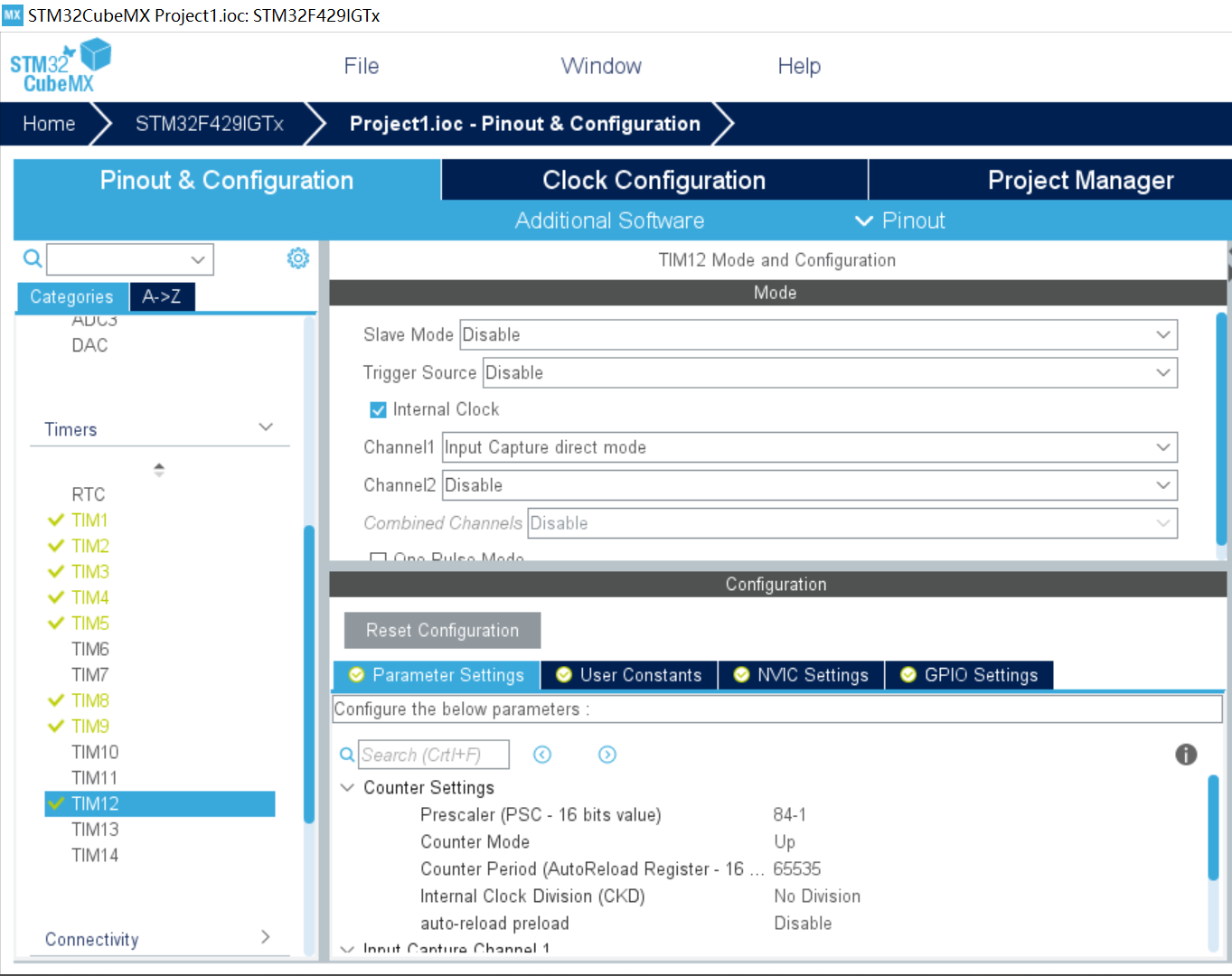Select the Pinout & Configuration tab

click(227, 180)
